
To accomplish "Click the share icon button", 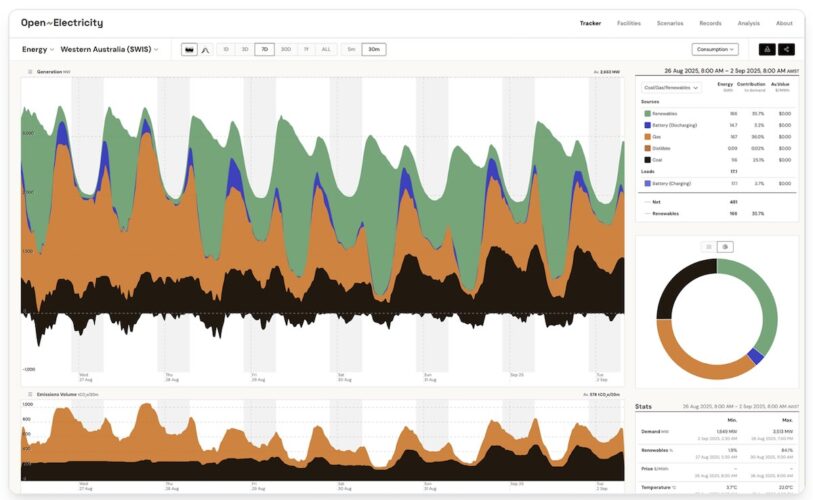I will pos(787,49).
